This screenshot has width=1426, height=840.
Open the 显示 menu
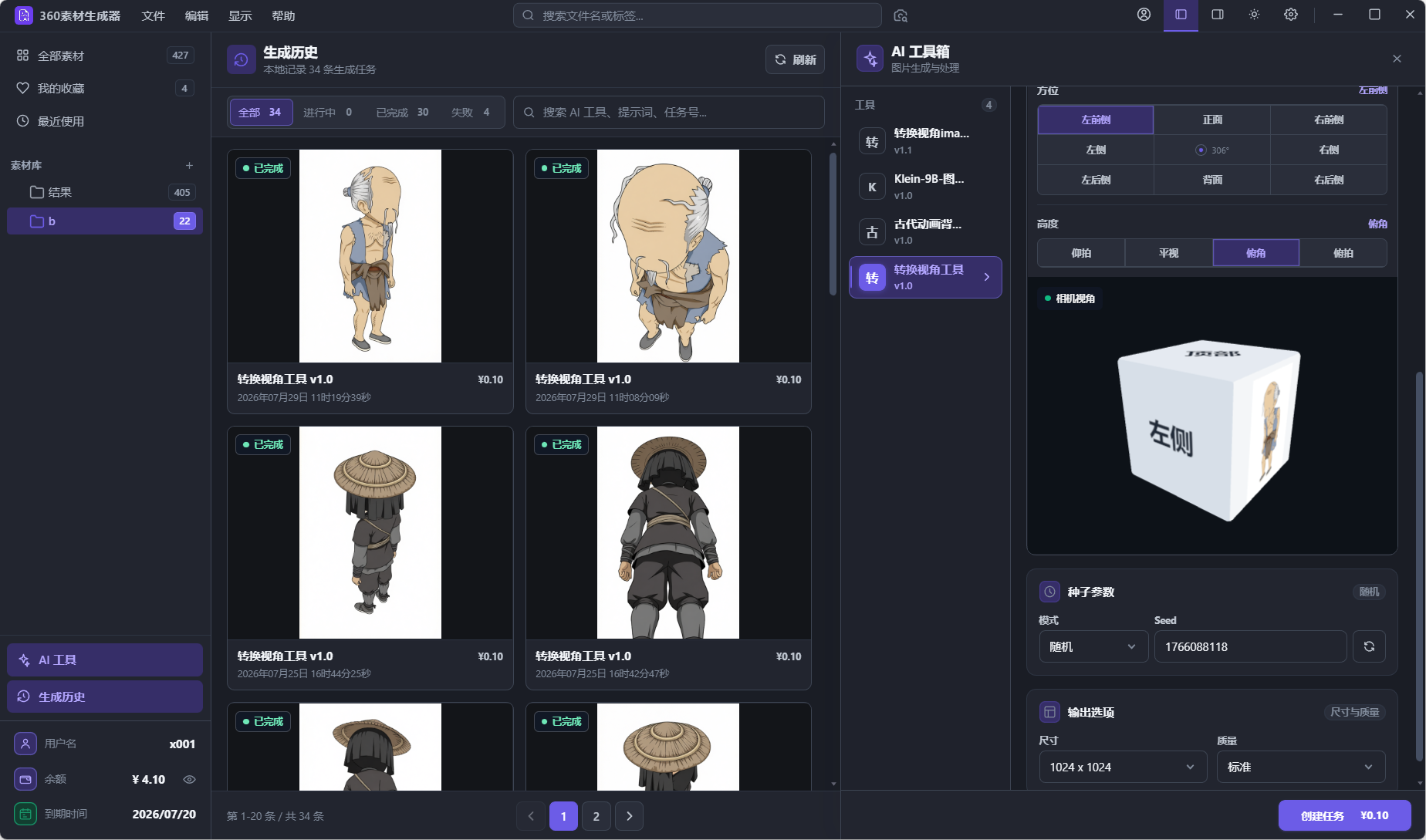pos(240,15)
